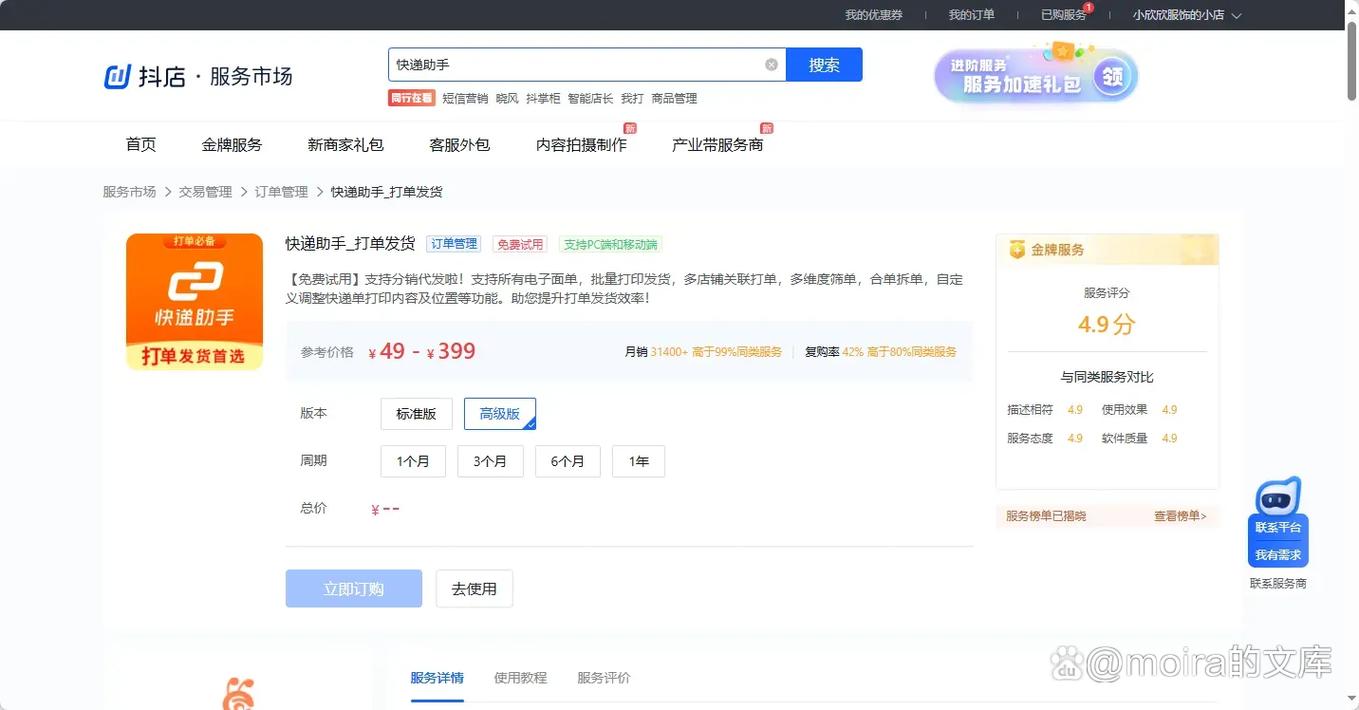This screenshot has width=1359, height=710.
Task: Open the blue robot assistant icon
Action: pyautogui.click(x=1278, y=496)
